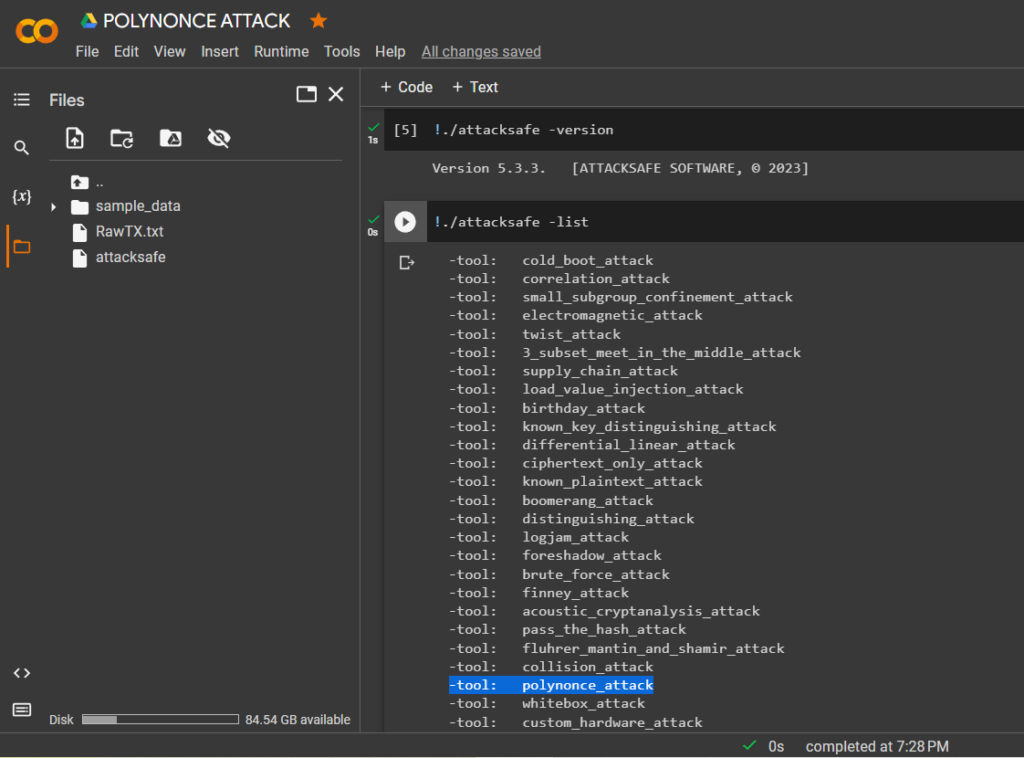This screenshot has width=1024, height=758.
Task: Open the table of contents sidebar icon
Action: tap(22, 99)
